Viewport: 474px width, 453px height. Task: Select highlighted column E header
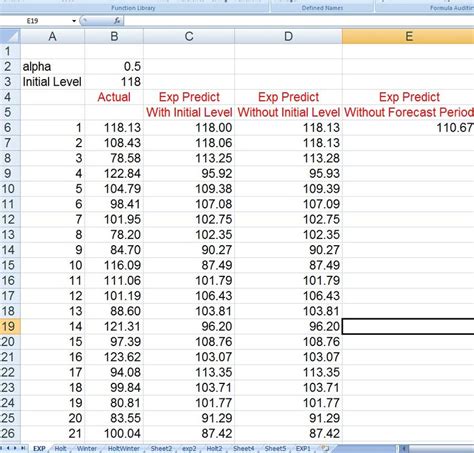(408, 36)
